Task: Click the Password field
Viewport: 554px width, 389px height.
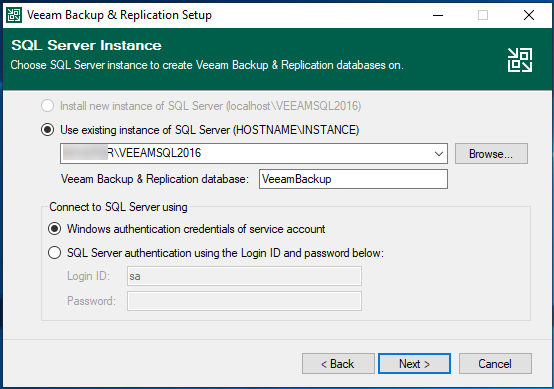Action: (x=244, y=301)
